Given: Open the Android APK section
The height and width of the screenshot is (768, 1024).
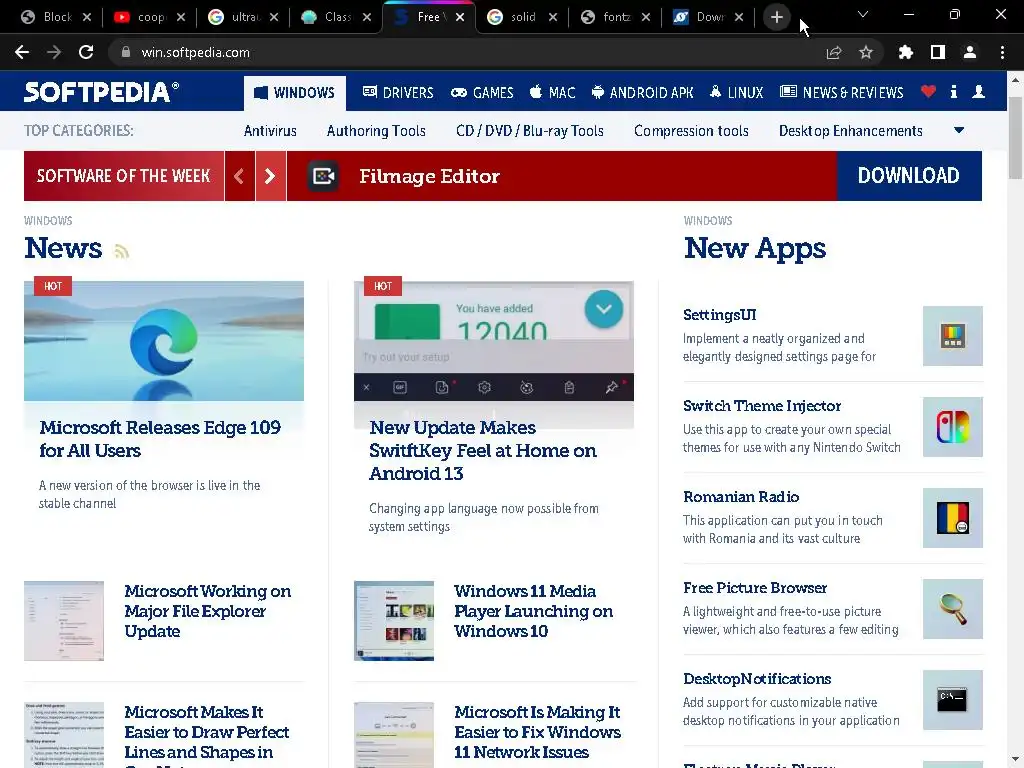Looking at the screenshot, I should tap(642, 93).
